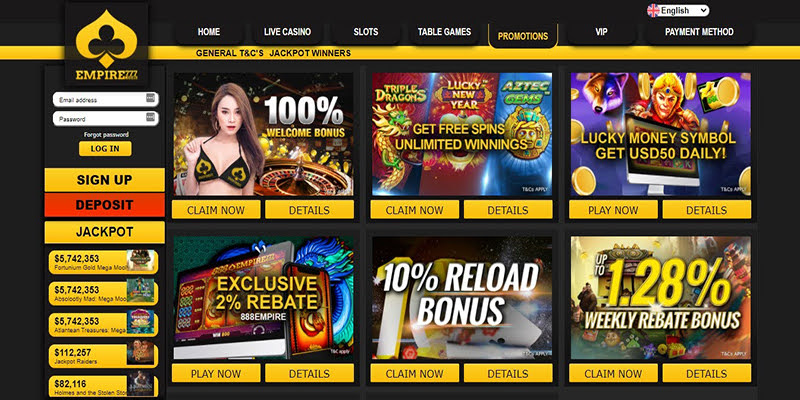Open the Fortunium Gold jackpot game icon

click(x=140, y=260)
